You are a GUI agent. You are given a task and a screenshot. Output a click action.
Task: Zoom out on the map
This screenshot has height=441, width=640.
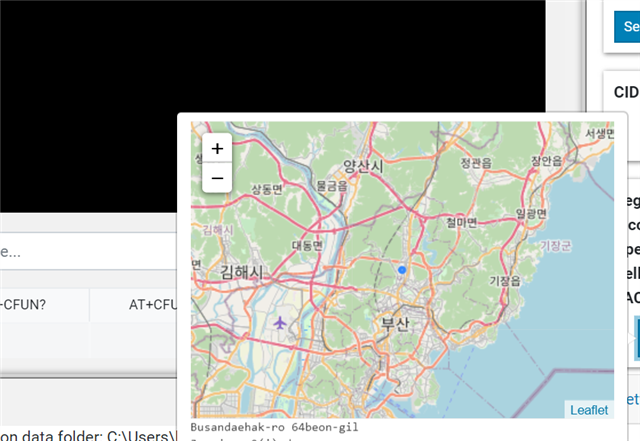click(x=217, y=178)
